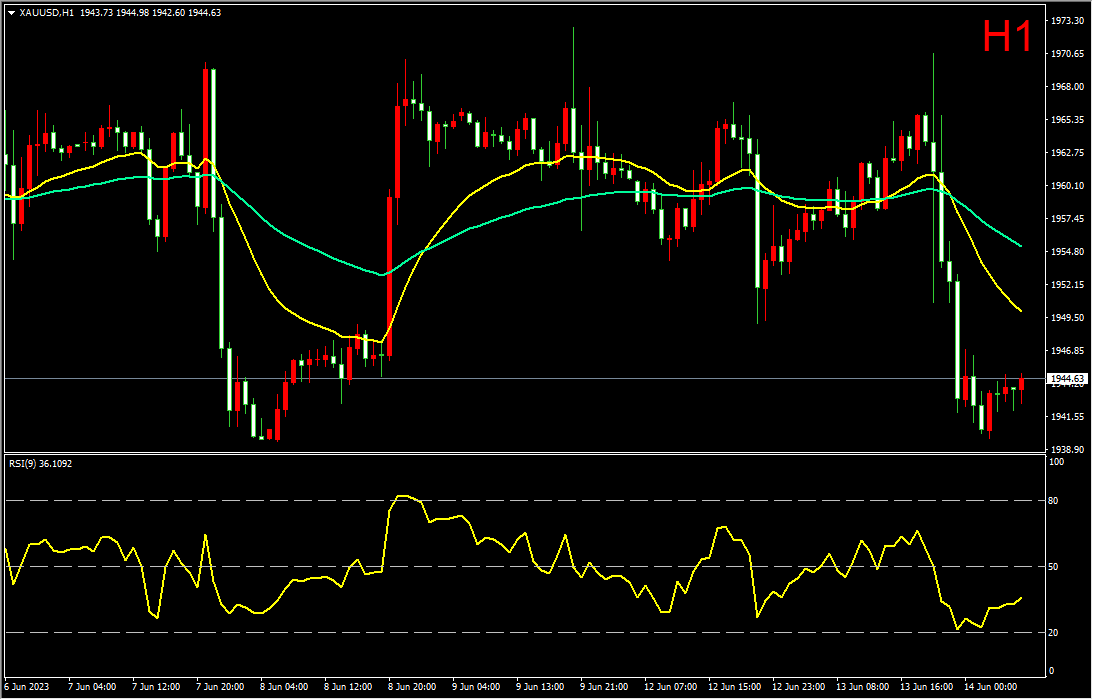Click the 8 Jun 20:00 time label
1093x700 pixels.
pos(413,687)
